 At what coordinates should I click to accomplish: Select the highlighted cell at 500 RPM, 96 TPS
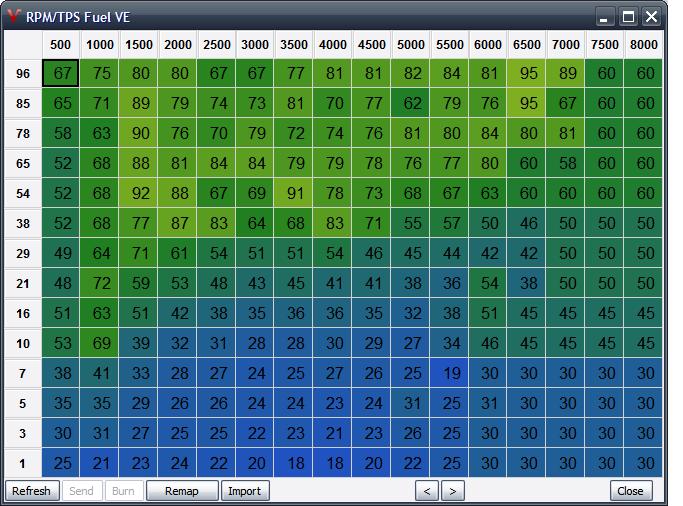coord(63,74)
